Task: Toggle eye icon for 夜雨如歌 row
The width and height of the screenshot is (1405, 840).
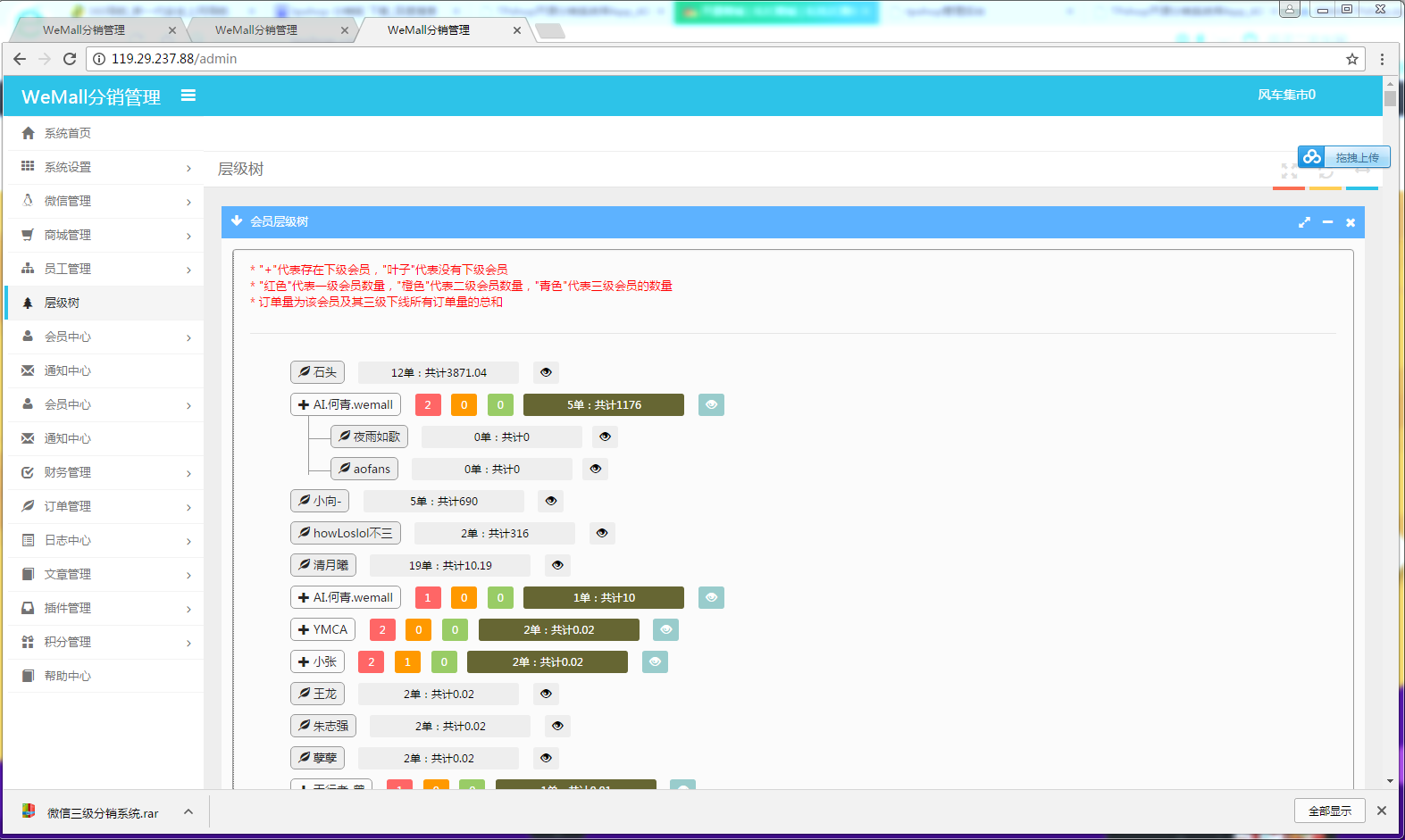Action: (605, 437)
